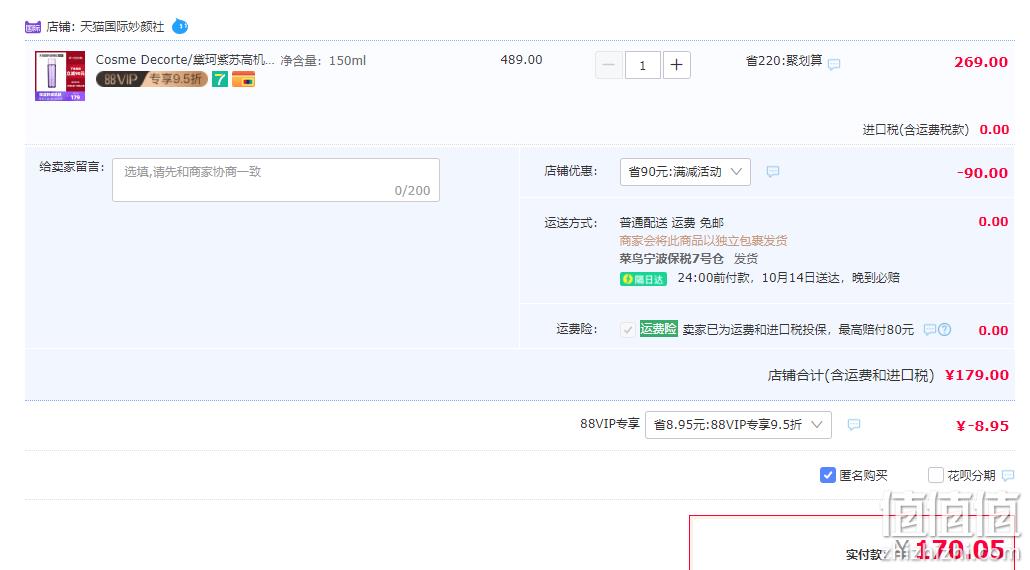The height and width of the screenshot is (570, 1030).
Task: Decrease quantity with the minus button
Action: (x=609, y=65)
